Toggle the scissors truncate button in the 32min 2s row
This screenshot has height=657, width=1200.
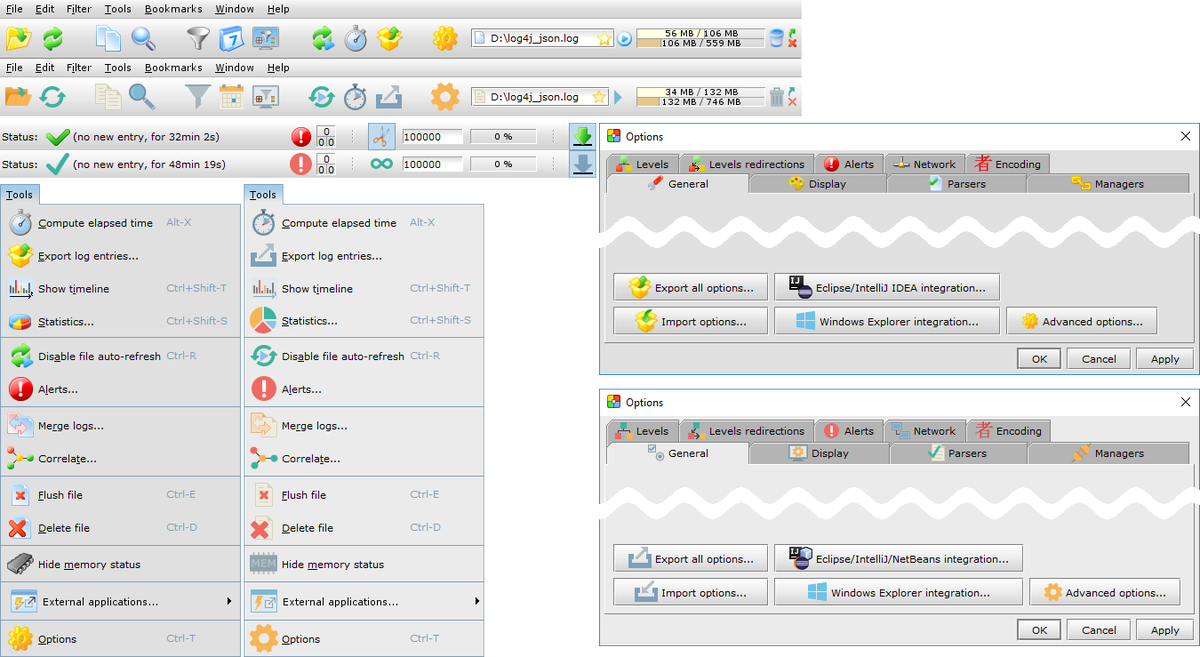pos(381,137)
